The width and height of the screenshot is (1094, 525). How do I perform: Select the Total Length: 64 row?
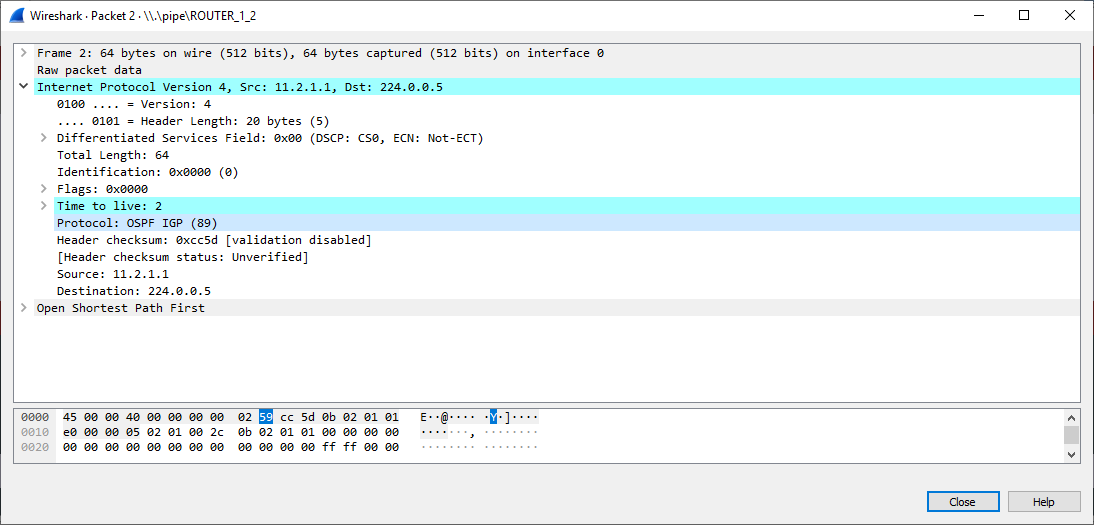click(567, 155)
